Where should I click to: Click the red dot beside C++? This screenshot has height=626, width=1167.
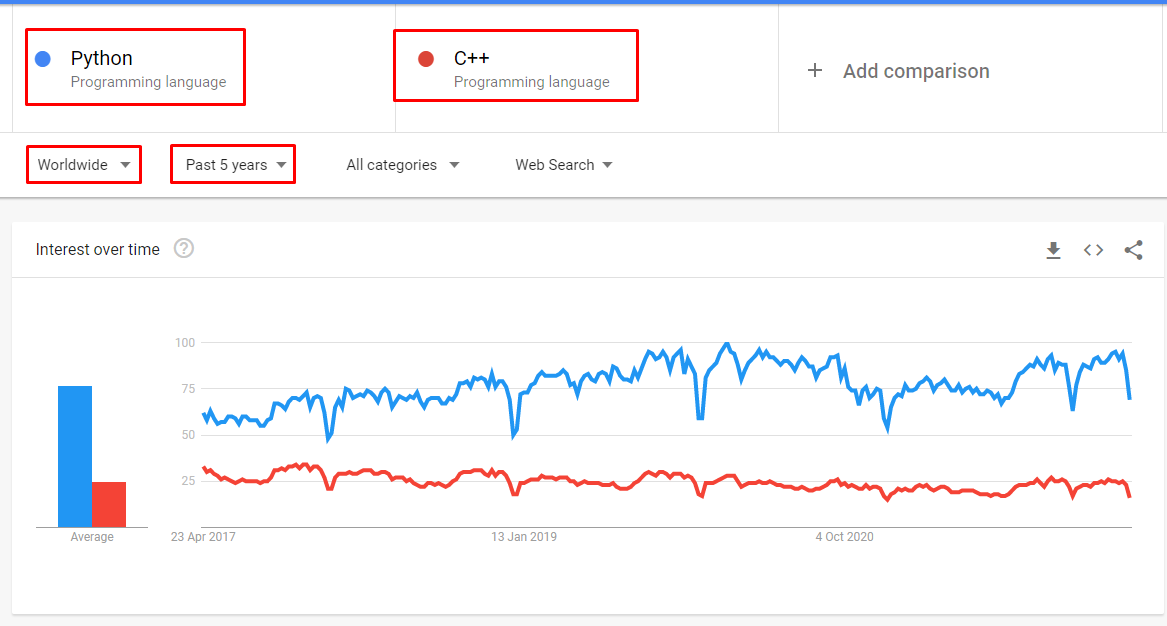(424, 58)
